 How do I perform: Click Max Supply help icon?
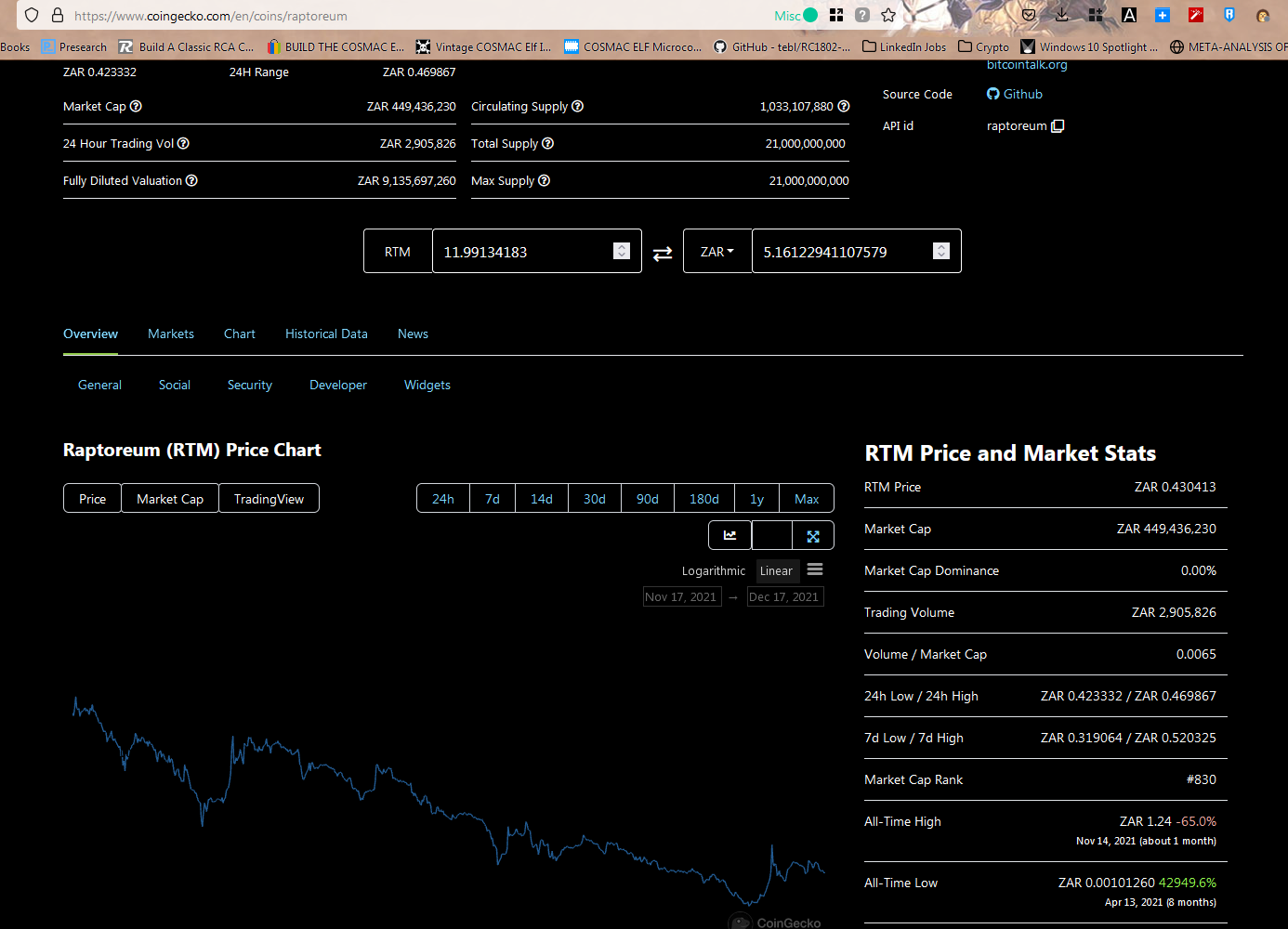(544, 180)
